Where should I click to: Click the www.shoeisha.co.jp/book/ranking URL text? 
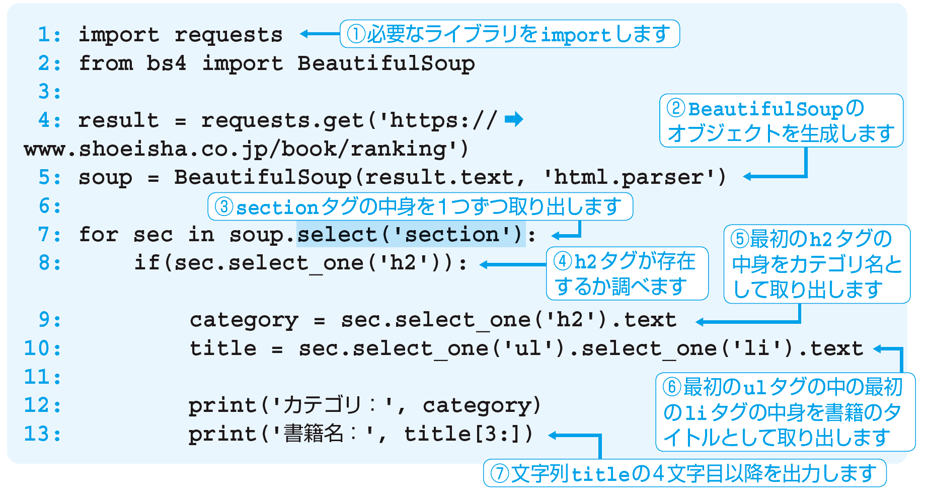pyautogui.click(x=245, y=149)
